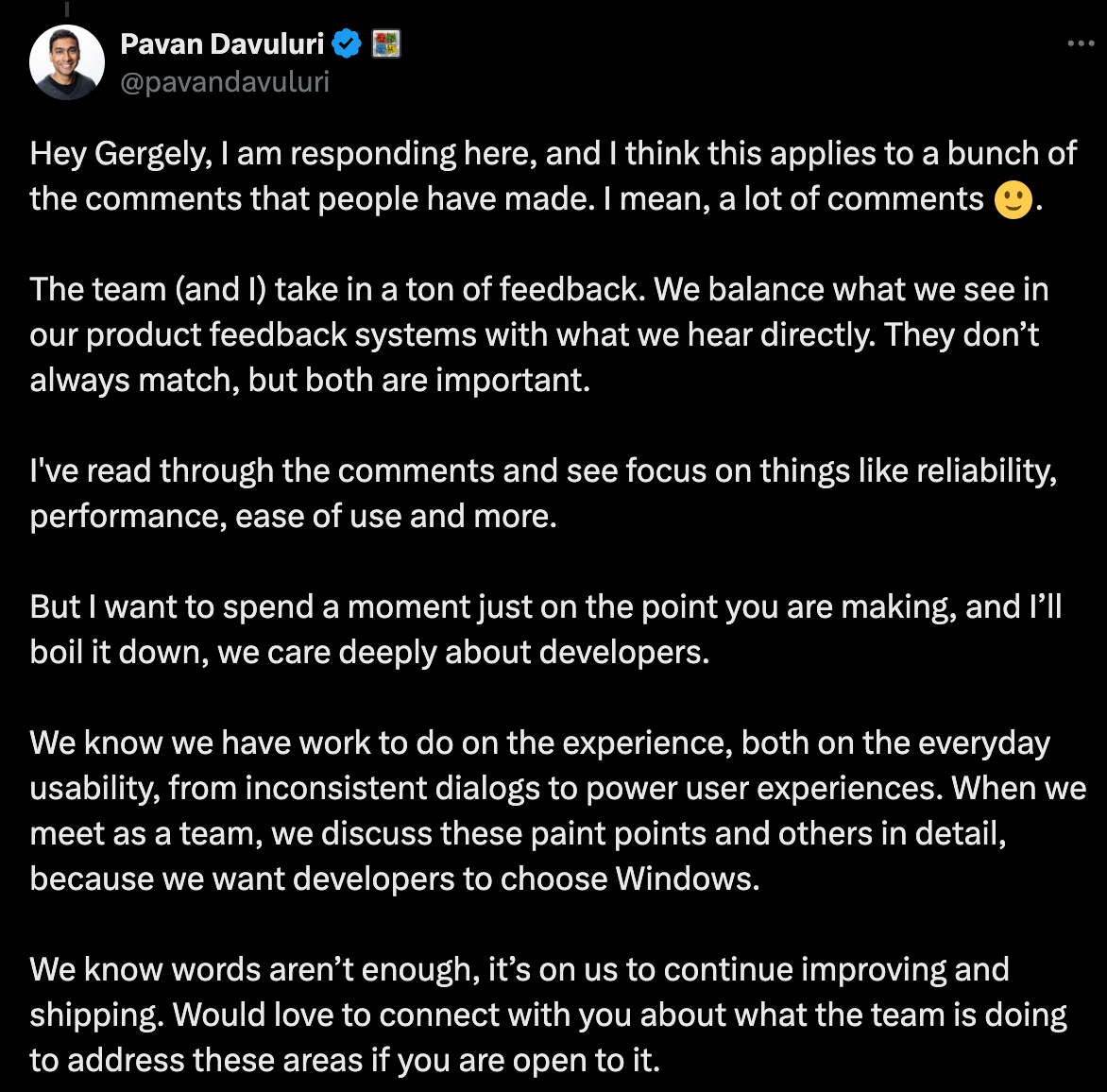This screenshot has height=1092, width=1107.
Task: Open the @pavandavuluri handle link
Action: click(x=225, y=82)
